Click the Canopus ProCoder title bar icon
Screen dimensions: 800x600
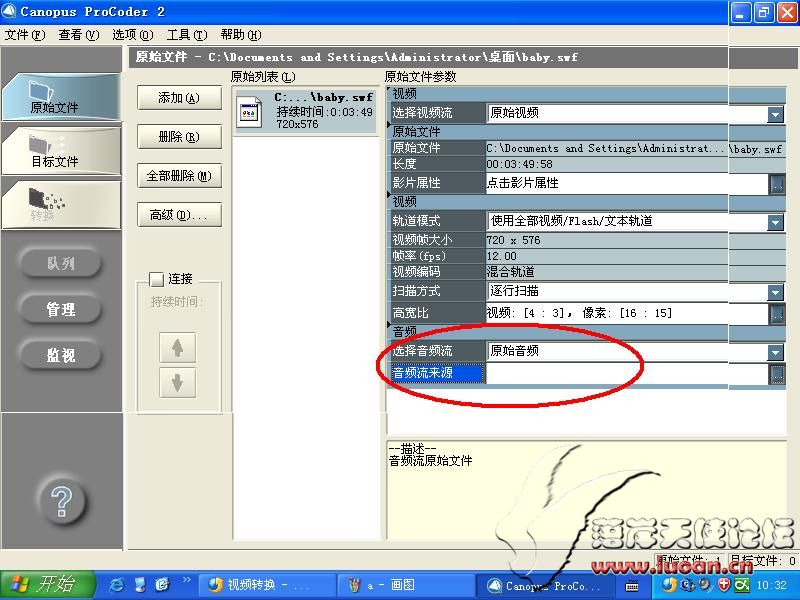click(x=9, y=11)
